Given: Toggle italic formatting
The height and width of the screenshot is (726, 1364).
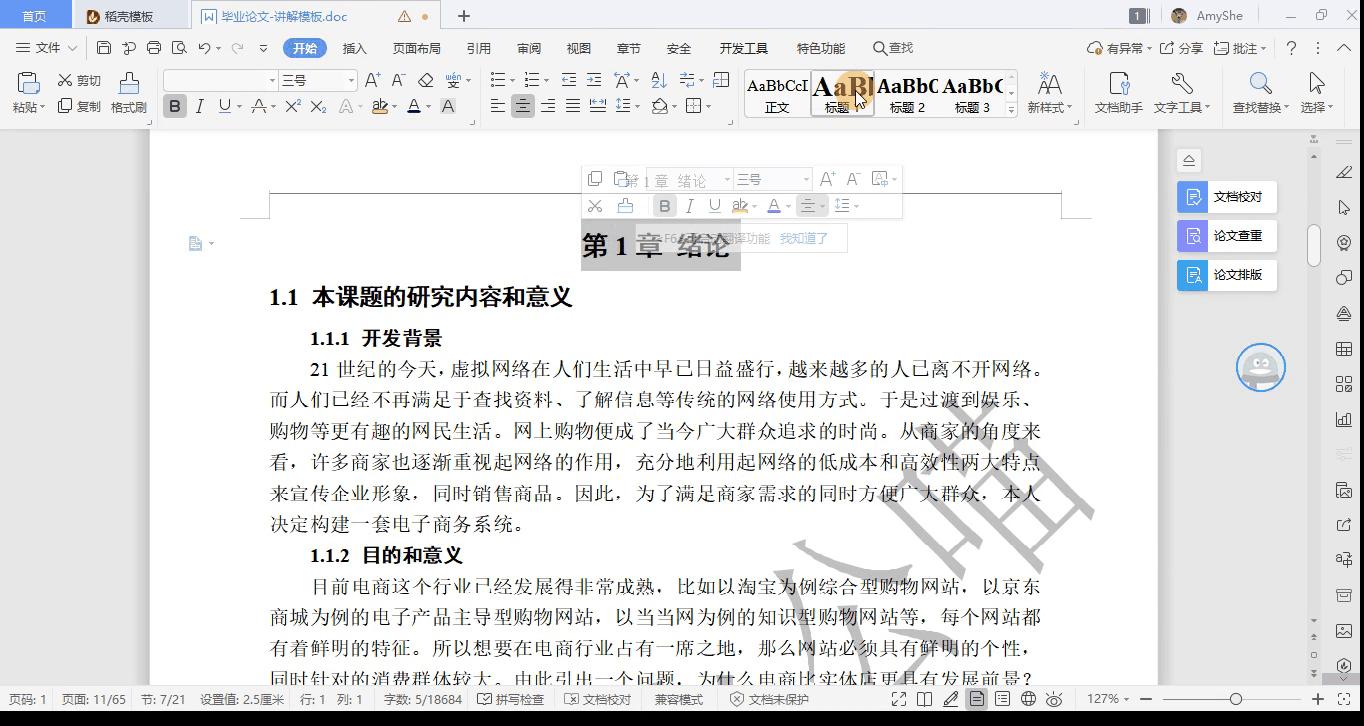Looking at the screenshot, I should pyautogui.click(x=200, y=105).
